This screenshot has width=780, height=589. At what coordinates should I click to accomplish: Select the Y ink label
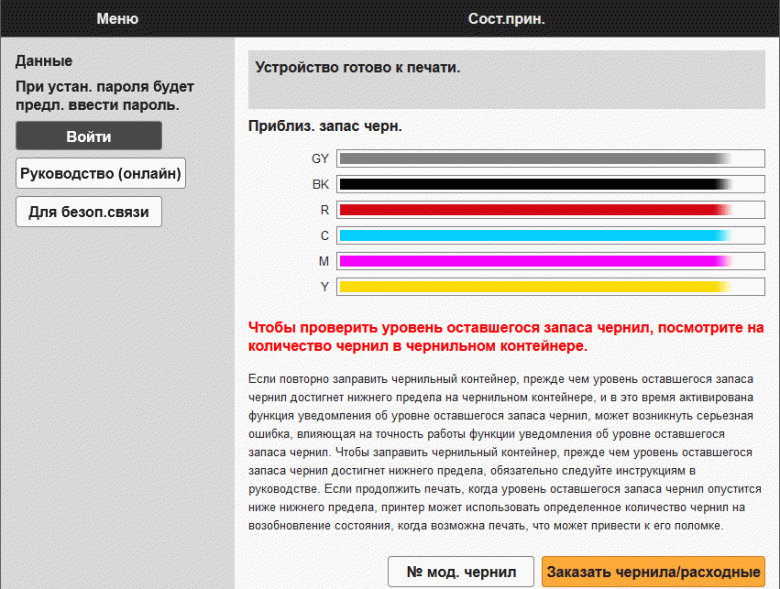[x=324, y=287]
